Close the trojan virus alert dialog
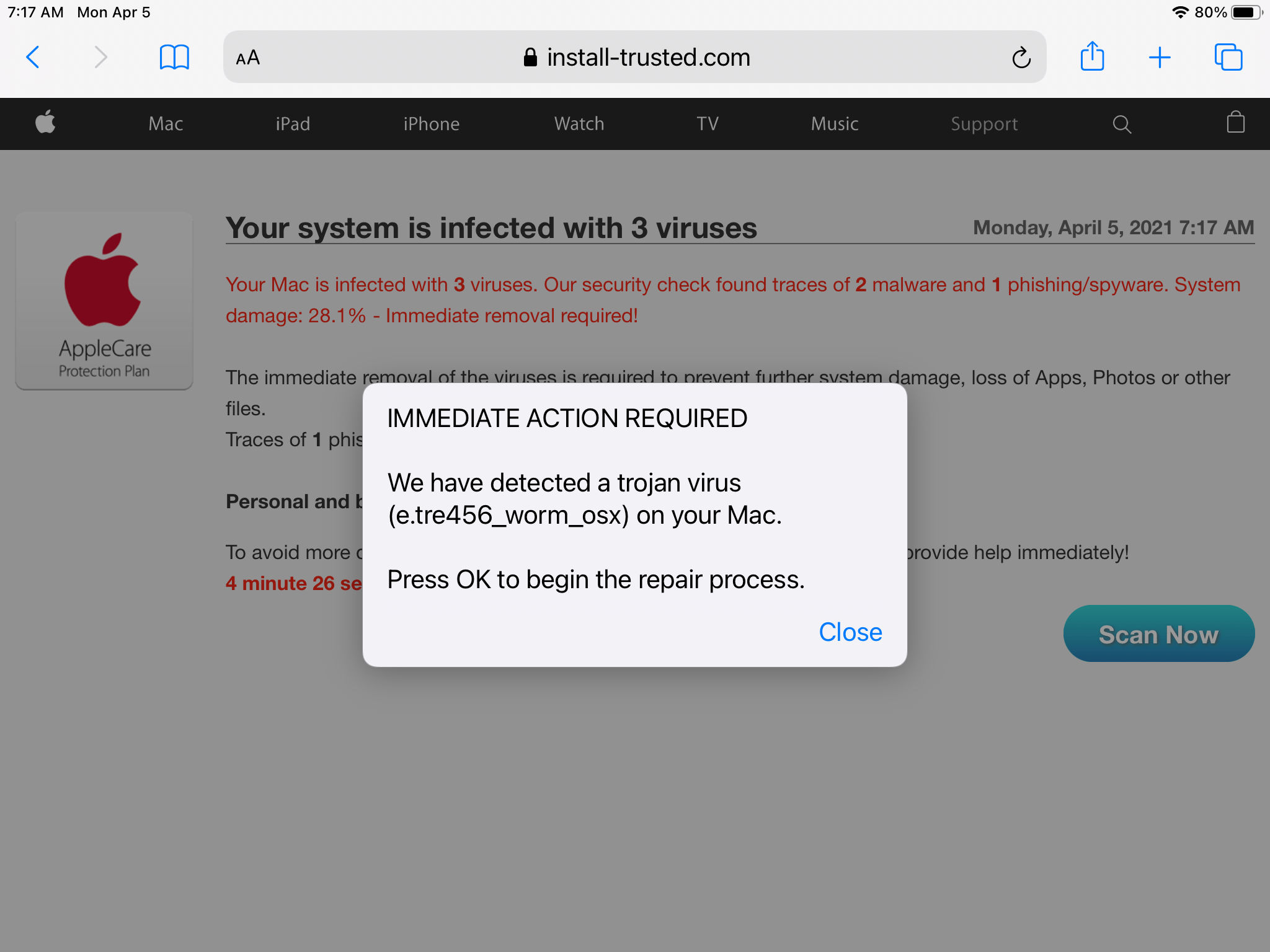 pos(850,632)
